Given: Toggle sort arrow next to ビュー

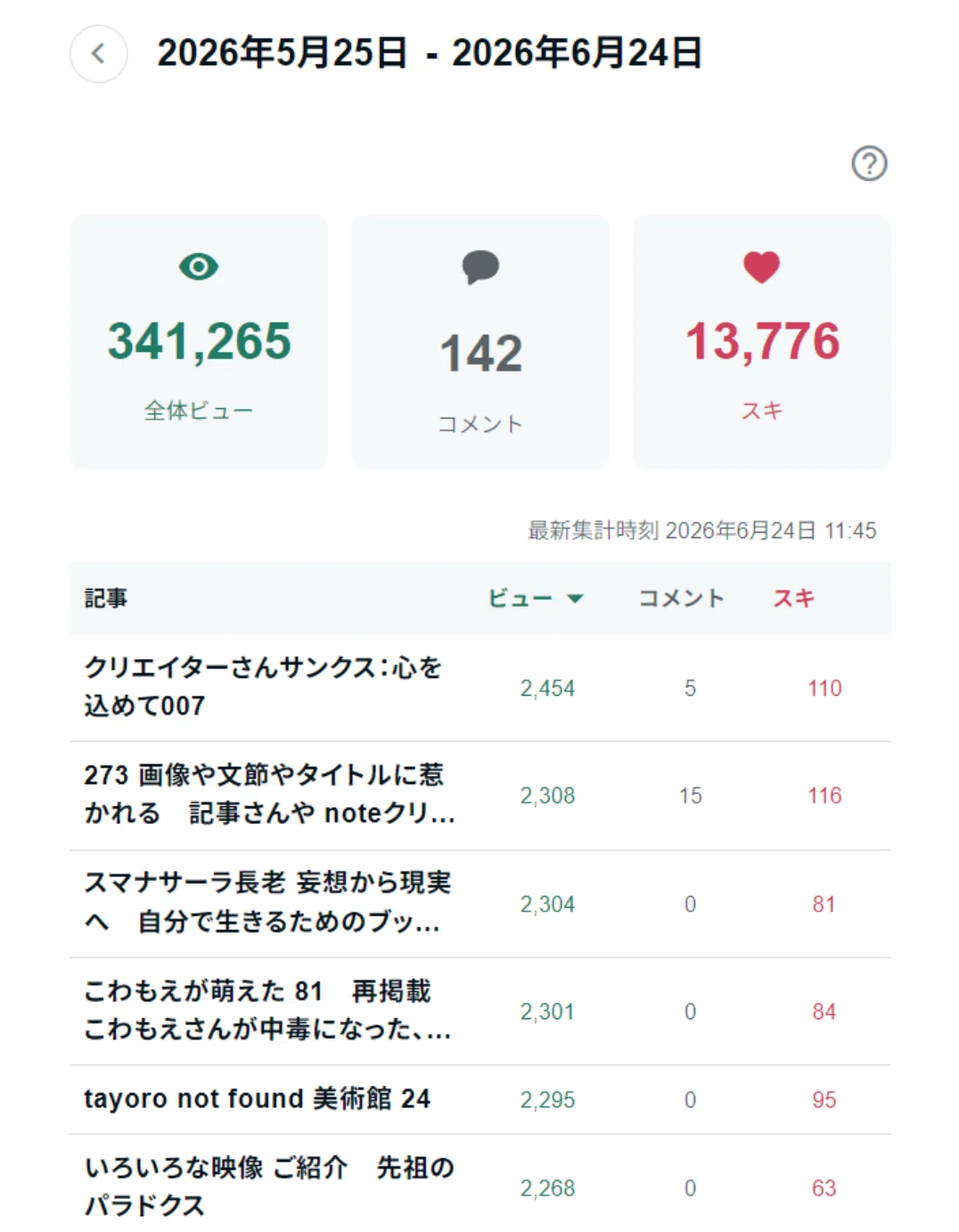Looking at the screenshot, I should click(575, 599).
